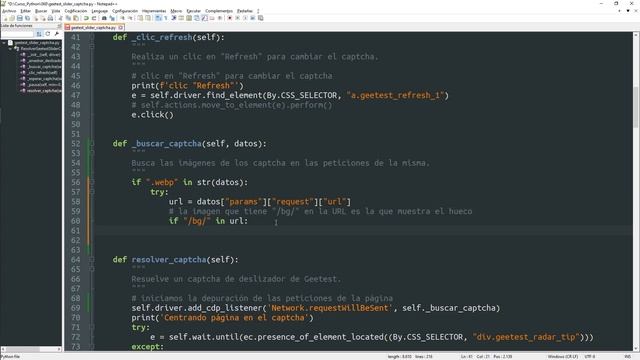Collapse fold marker at line 64 resolver_captcha
The image size is (640, 360).
pyautogui.click(x=92, y=260)
